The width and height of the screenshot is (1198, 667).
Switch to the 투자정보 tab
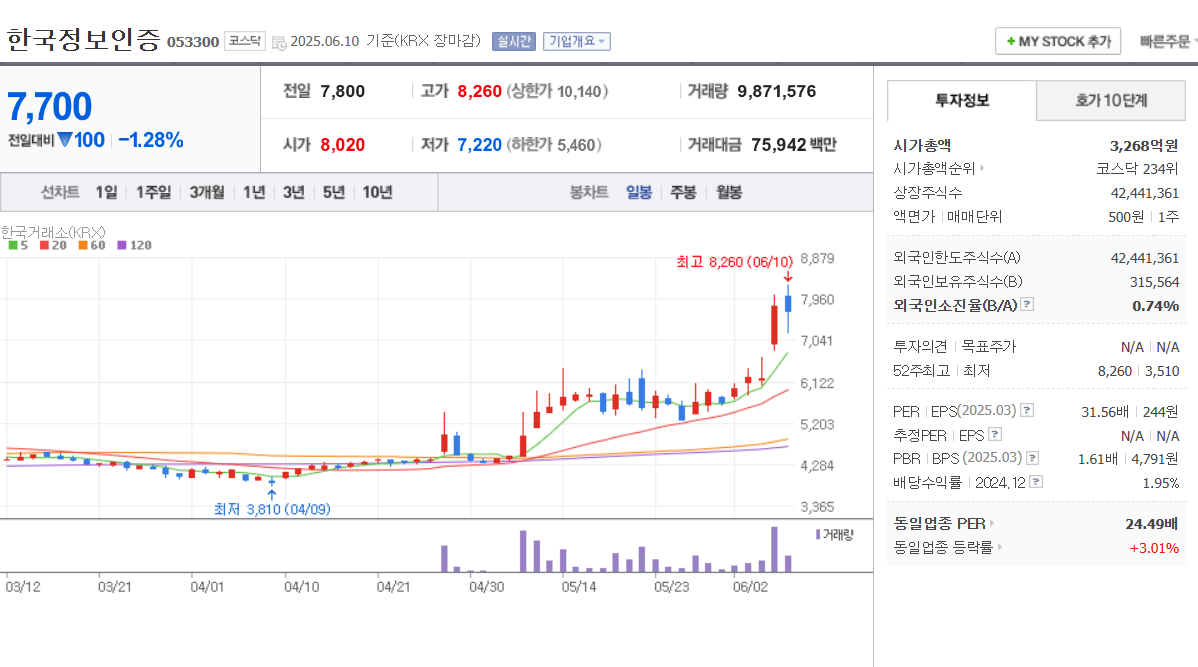pos(962,100)
